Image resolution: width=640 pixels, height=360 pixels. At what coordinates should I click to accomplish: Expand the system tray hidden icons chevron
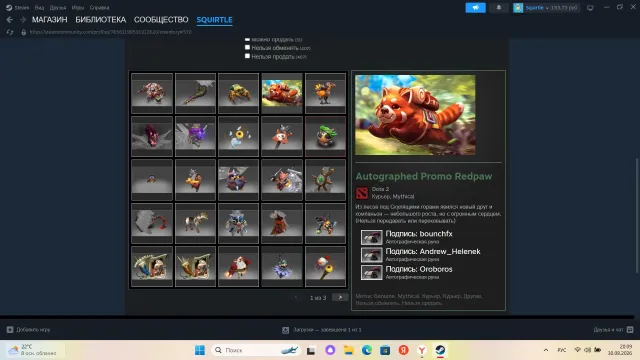click(546, 350)
